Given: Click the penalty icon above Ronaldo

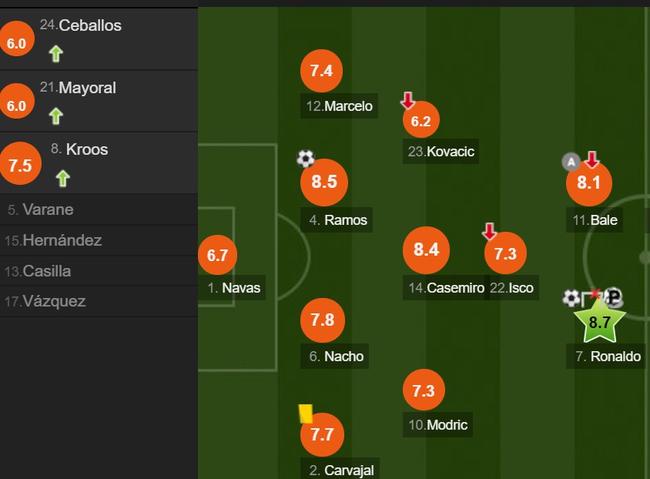Looking at the screenshot, I should (x=614, y=297).
